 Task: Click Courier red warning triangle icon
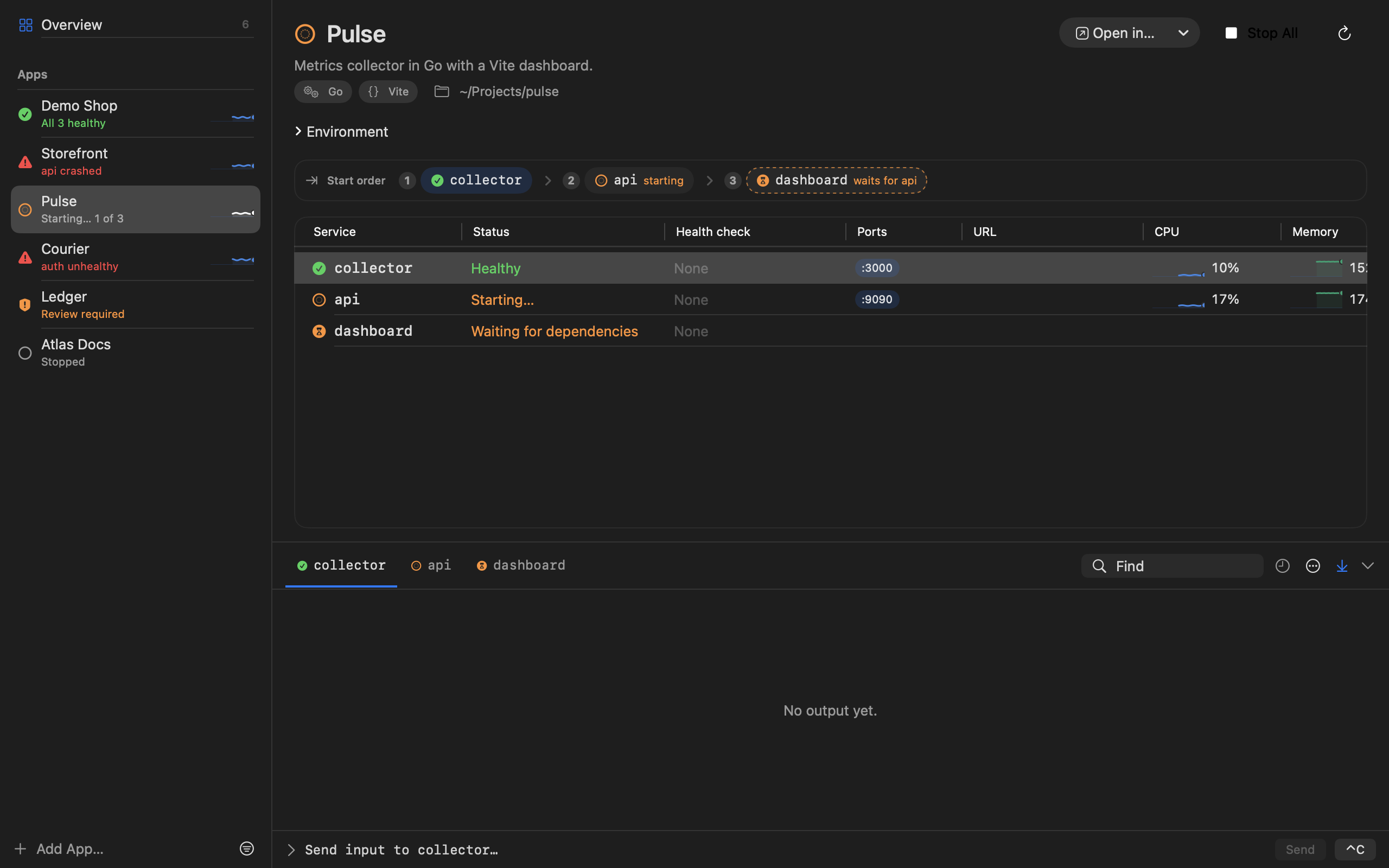tap(24, 257)
